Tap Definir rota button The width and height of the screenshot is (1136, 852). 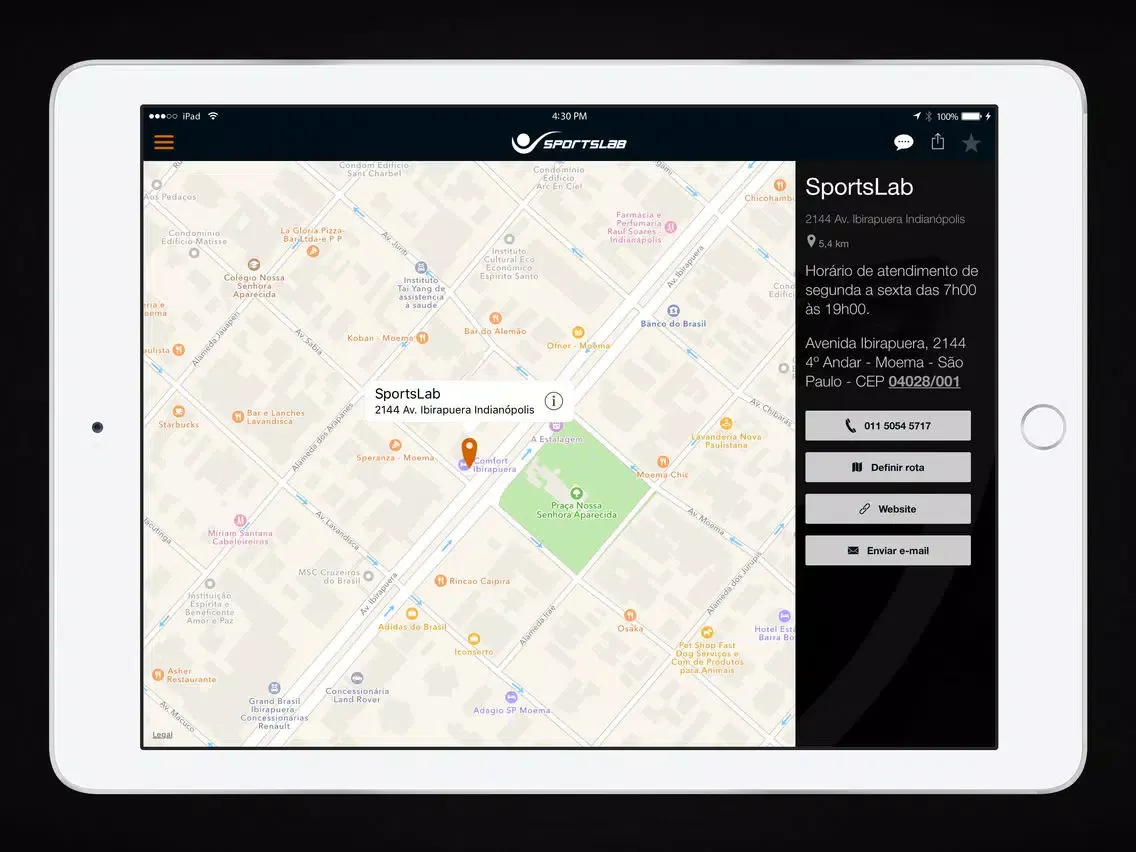coord(888,467)
